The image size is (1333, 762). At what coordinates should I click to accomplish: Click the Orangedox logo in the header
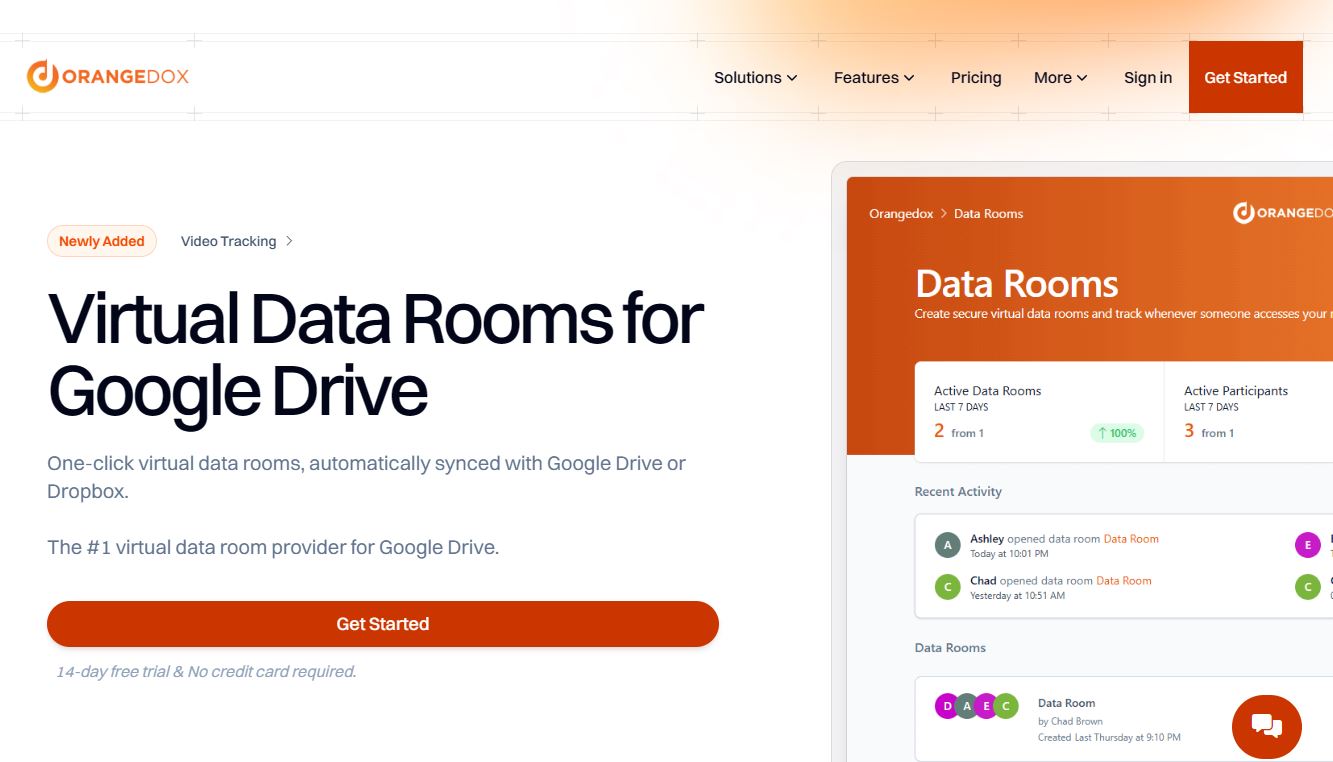(108, 75)
